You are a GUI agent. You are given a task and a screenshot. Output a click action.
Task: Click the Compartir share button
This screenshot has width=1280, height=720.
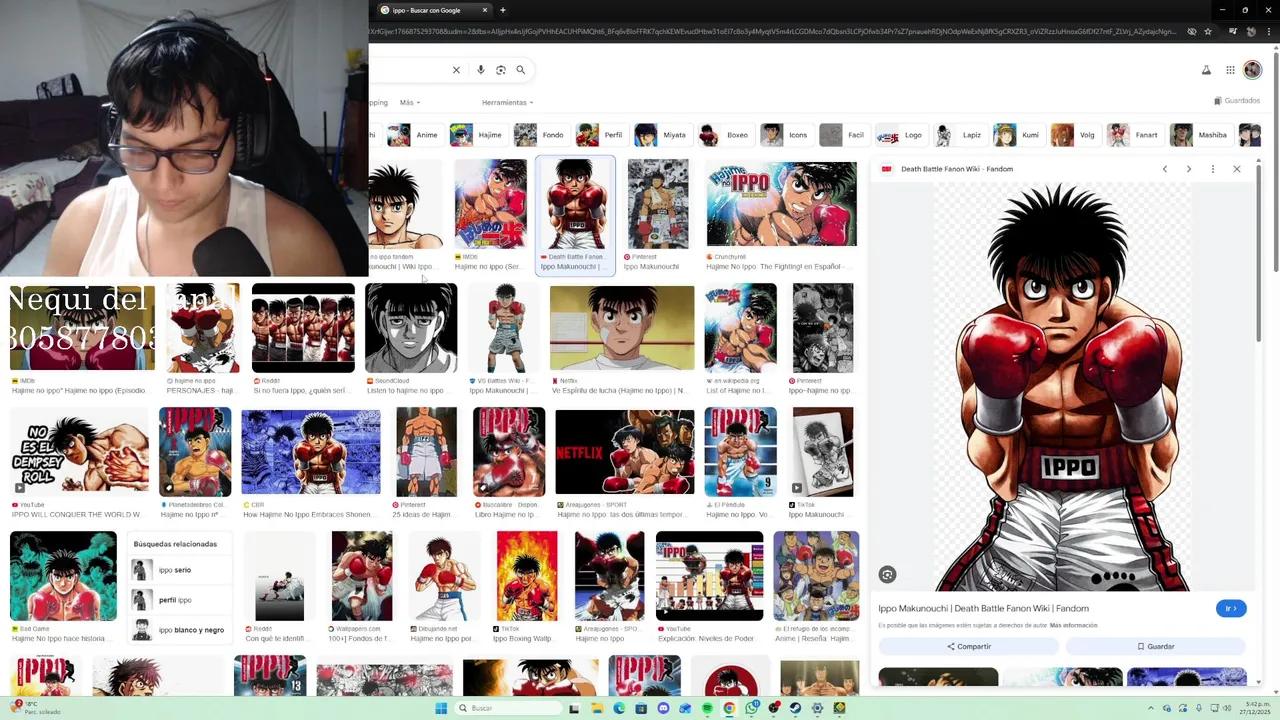[x=968, y=646]
